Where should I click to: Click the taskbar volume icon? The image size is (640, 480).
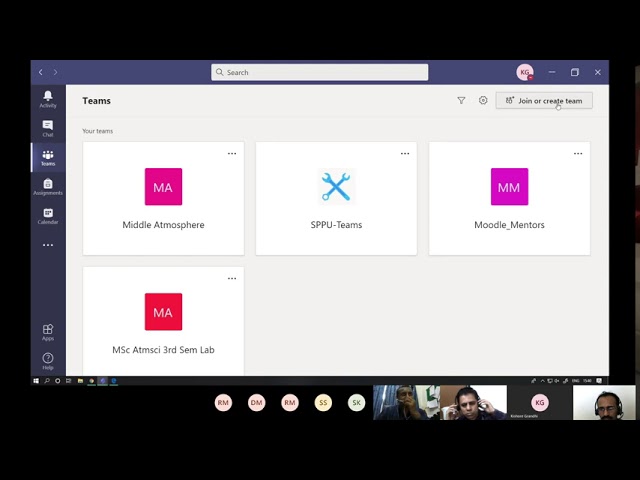coord(557,381)
